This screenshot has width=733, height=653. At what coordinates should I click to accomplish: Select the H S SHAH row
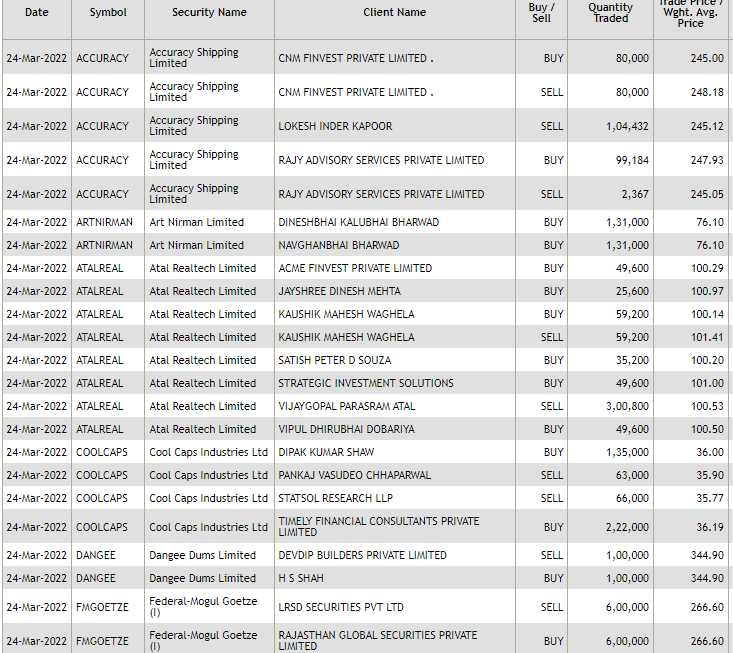tap(301, 578)
